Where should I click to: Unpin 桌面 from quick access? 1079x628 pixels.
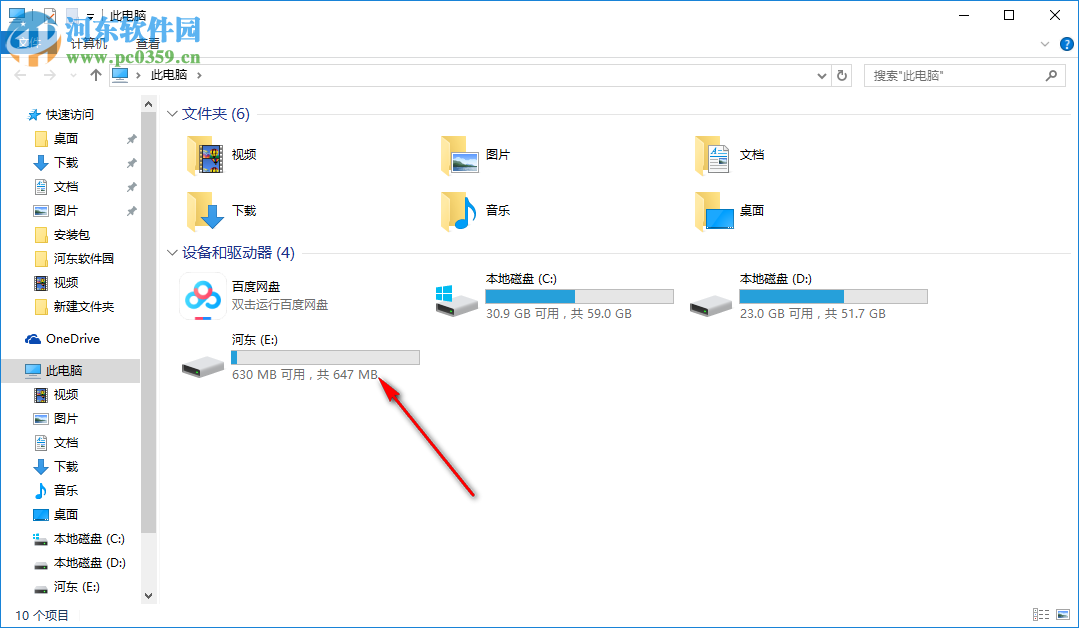131,139
